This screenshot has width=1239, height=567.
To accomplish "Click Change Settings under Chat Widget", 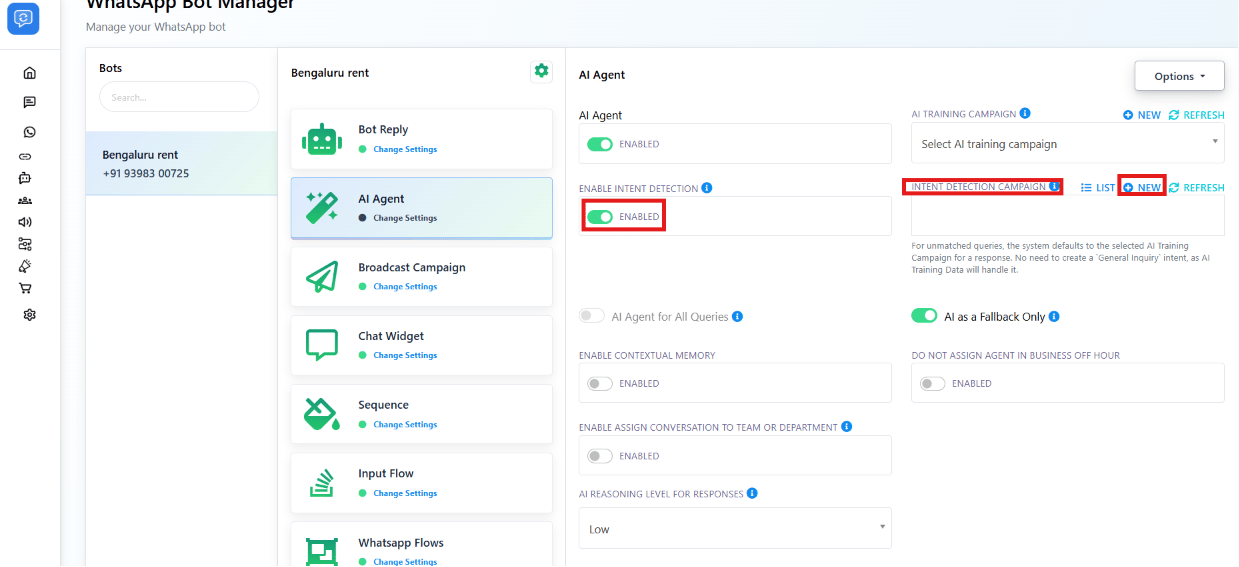I will pyautogui.click(x=405, y=355).
